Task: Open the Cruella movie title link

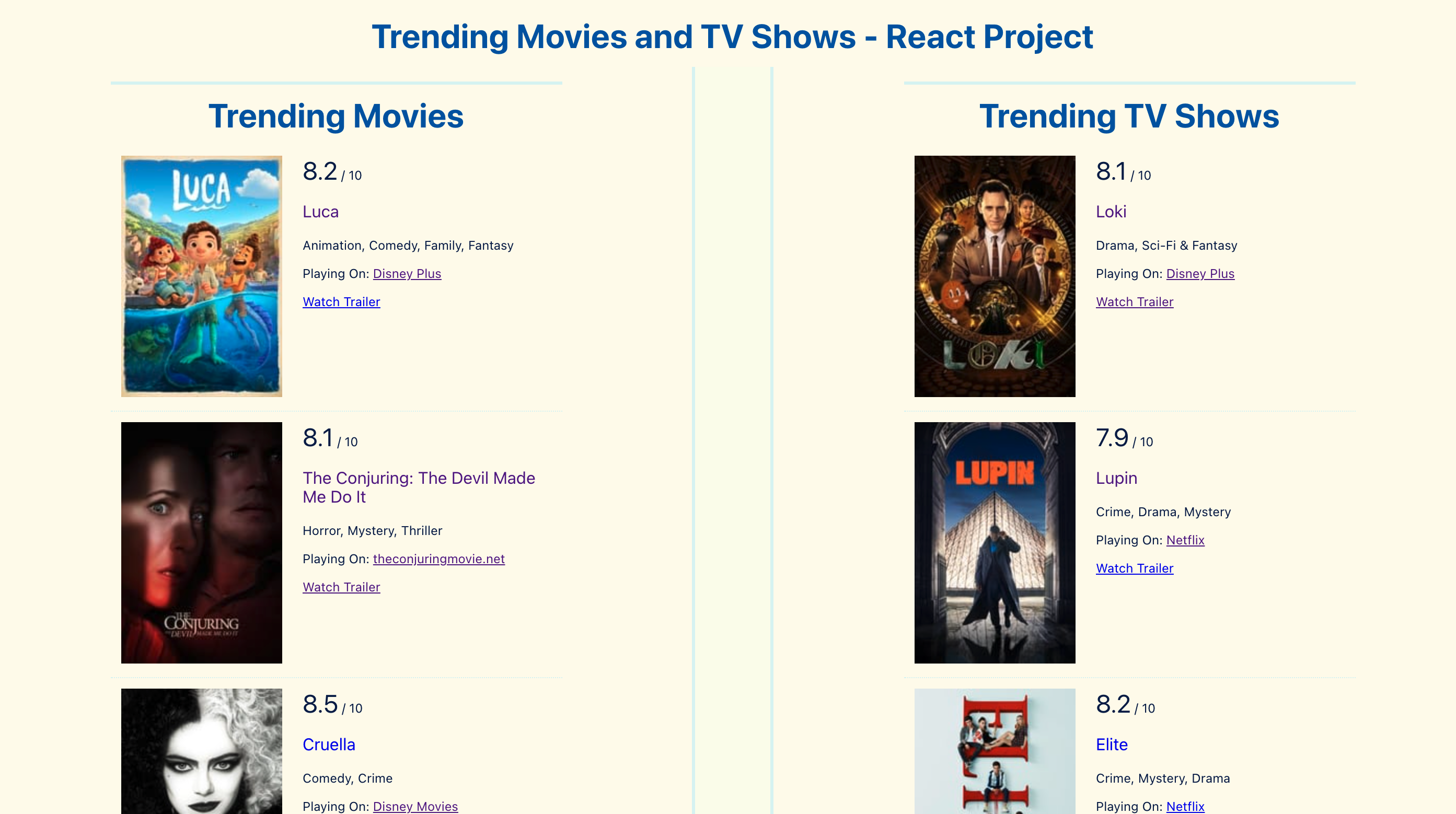Action: 328,745
